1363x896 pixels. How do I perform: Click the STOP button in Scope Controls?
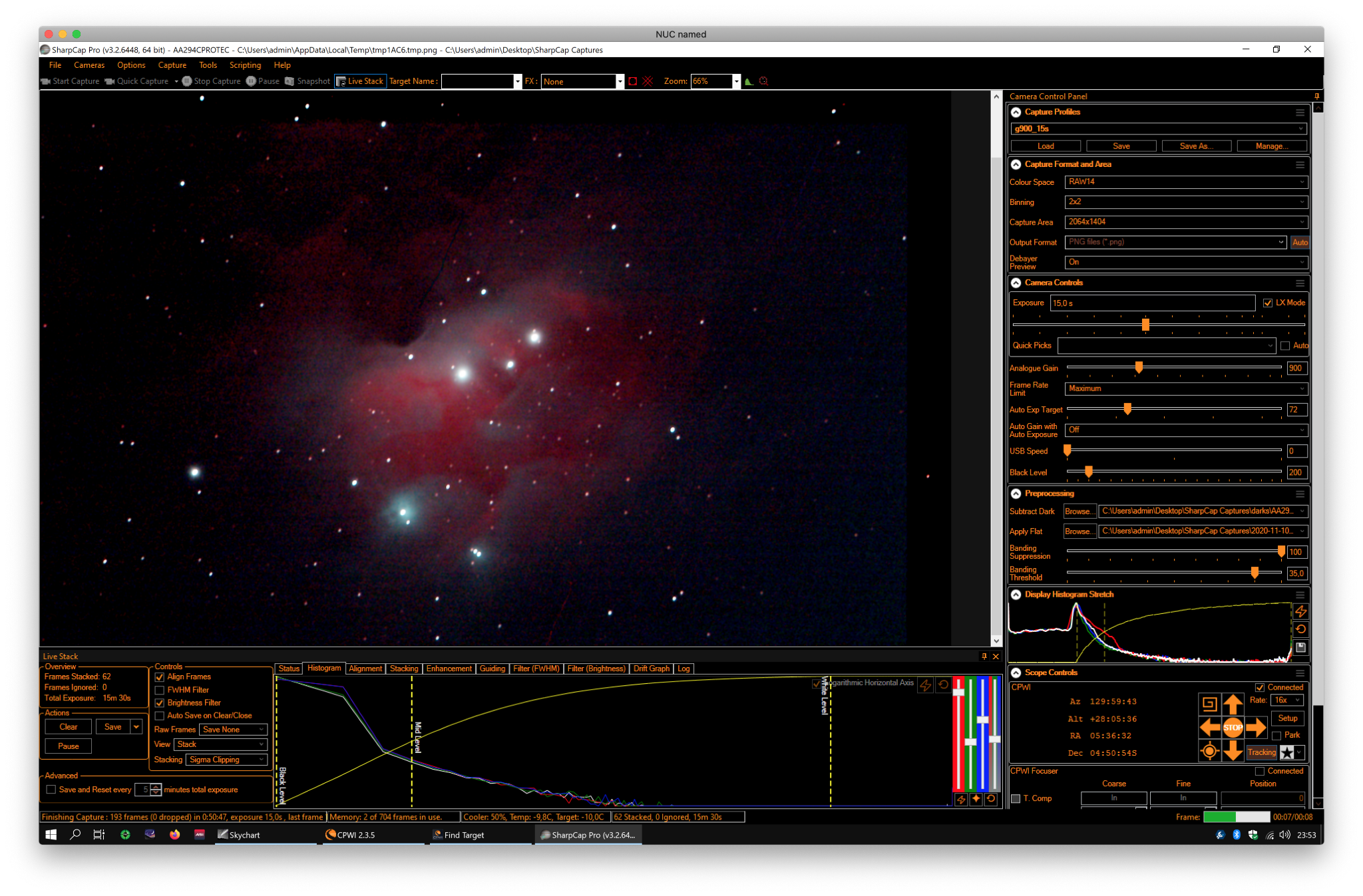1233,727
